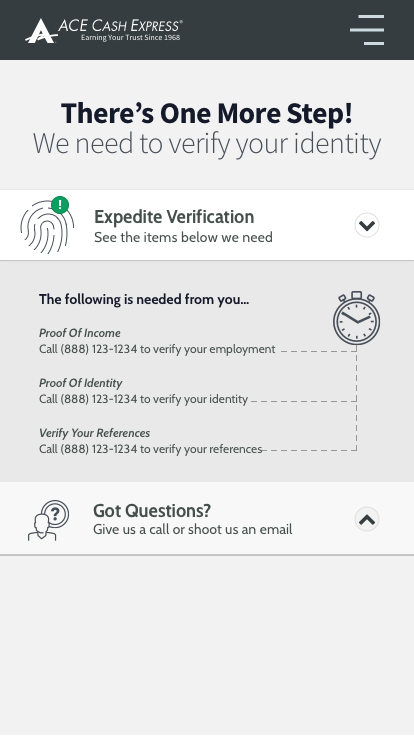414x736 pixels.
Task: Toggle the Expedite Verification section header
Action: pos(207,225)
